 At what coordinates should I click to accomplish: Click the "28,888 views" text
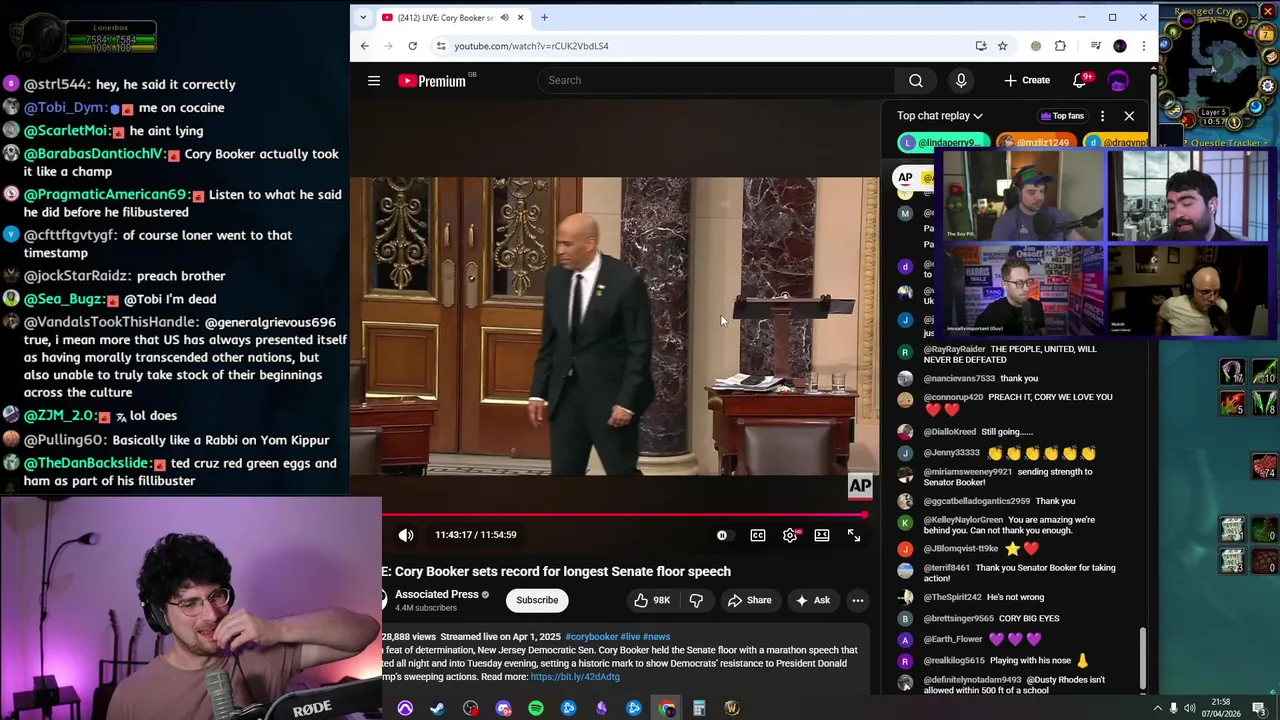(x=408, y=637)
